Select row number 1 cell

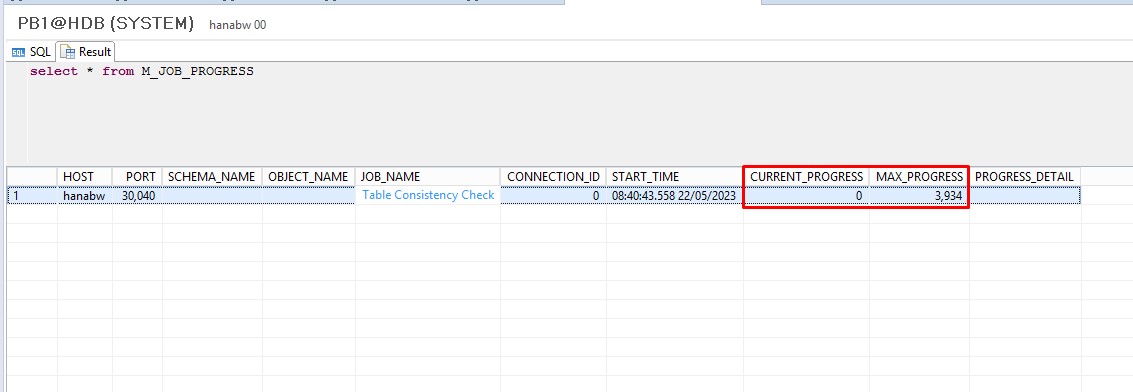(x=33, y=195)
